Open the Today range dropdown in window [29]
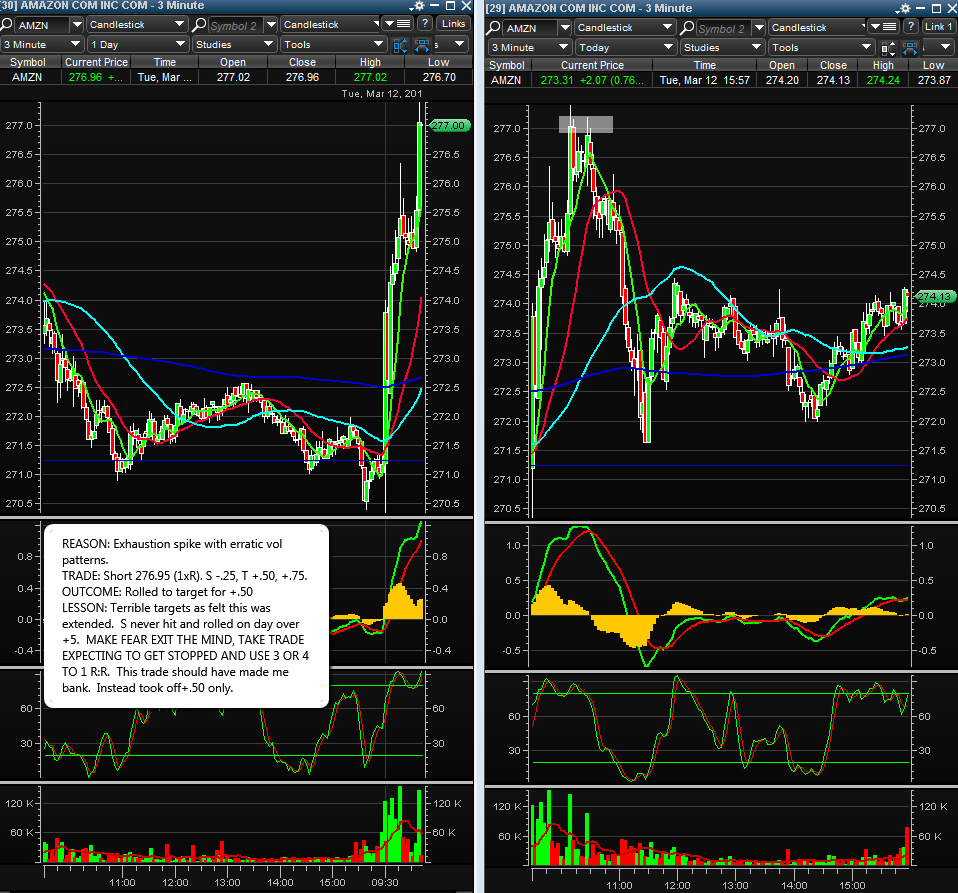Image resolution: width=958 pixels, height=893 pixels. pos(625,48)
